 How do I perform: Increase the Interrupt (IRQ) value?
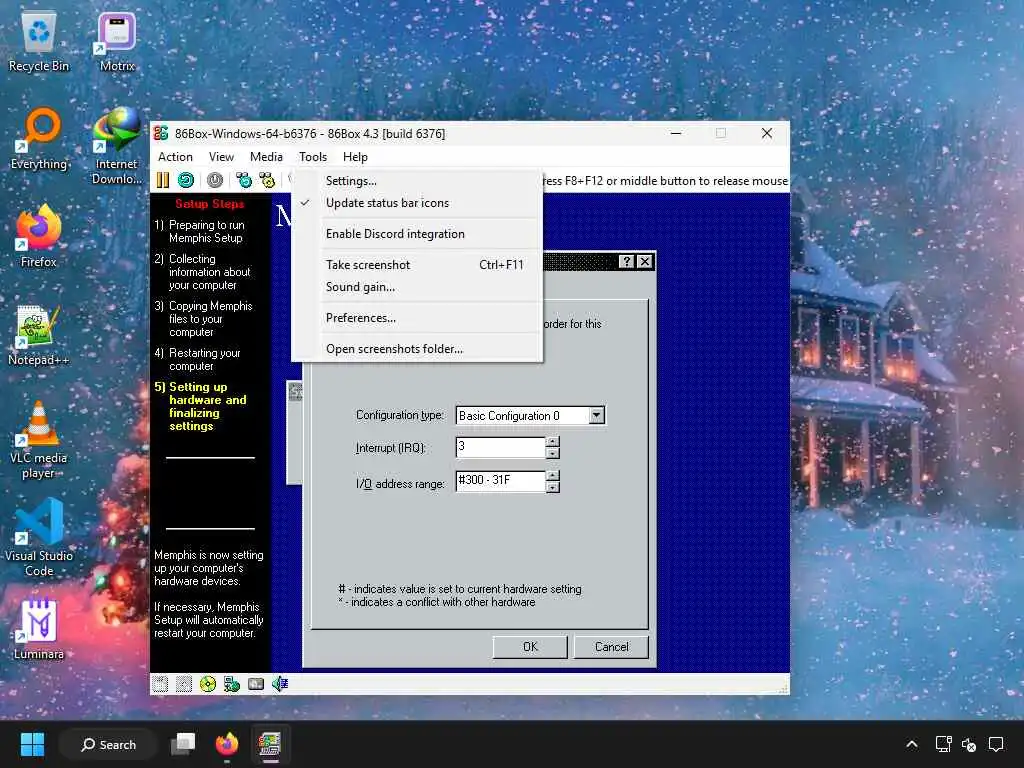552,441
